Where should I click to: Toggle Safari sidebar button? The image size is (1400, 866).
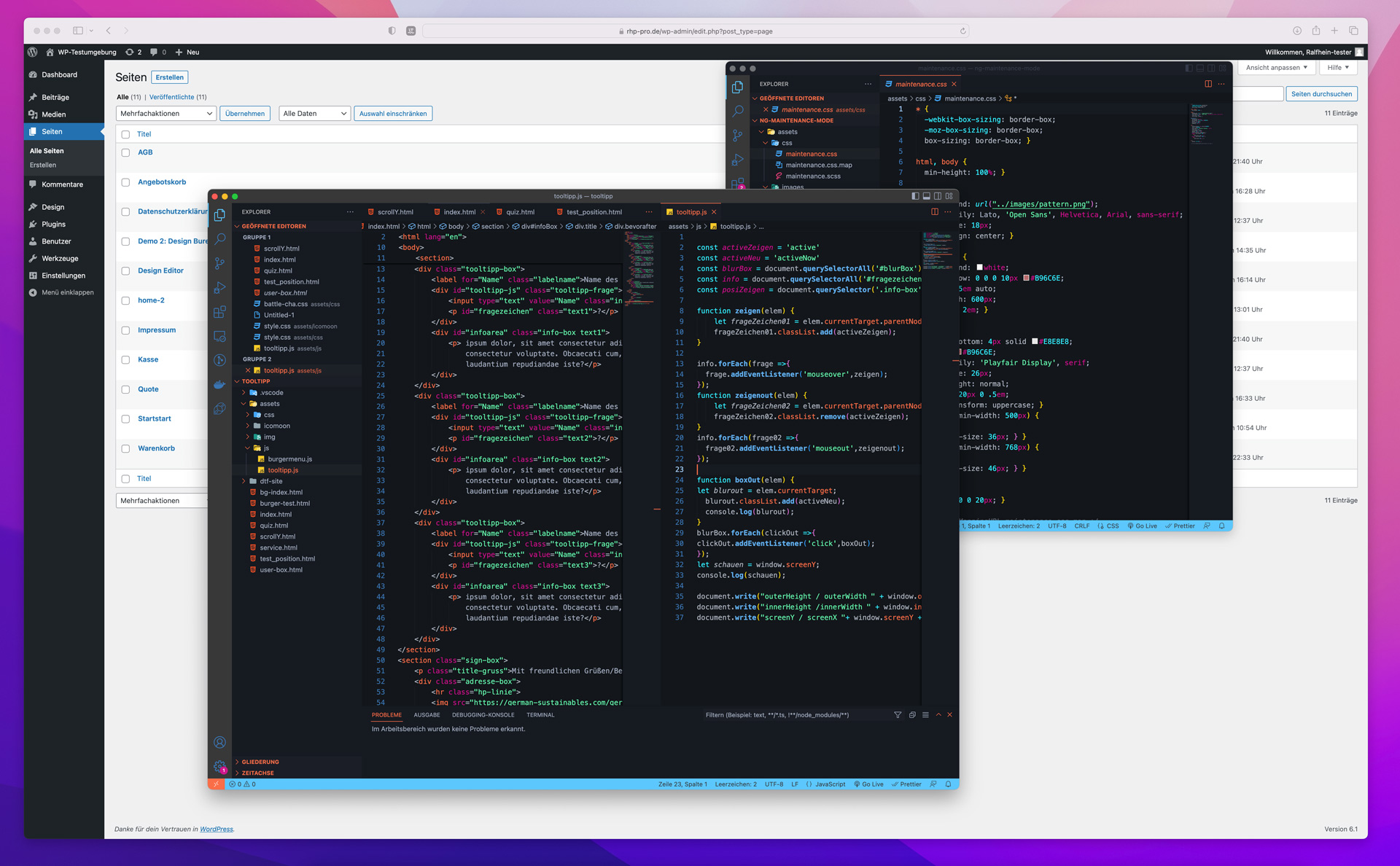click(78, 31)
